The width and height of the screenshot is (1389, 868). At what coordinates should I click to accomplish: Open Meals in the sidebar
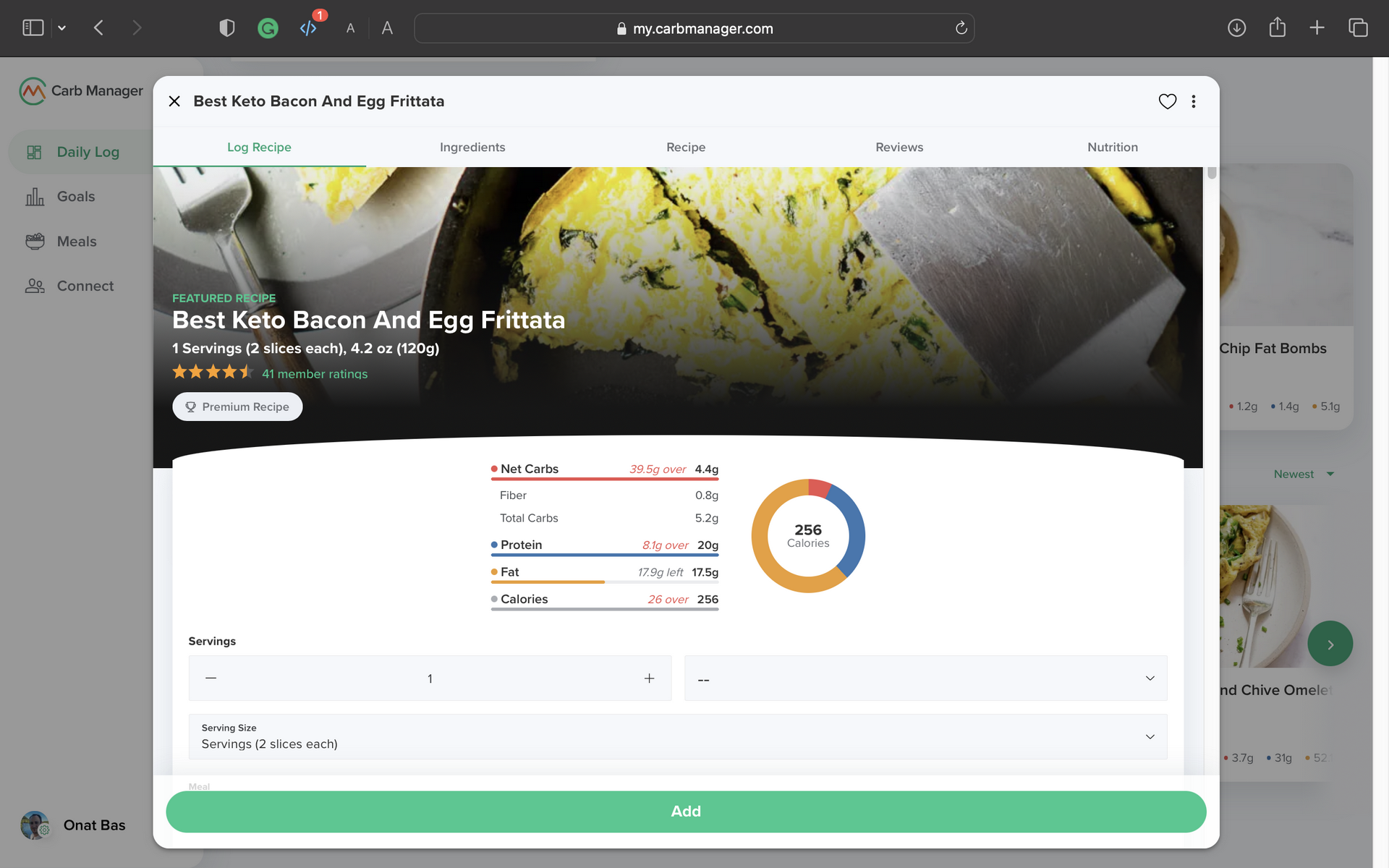(61, 242)
